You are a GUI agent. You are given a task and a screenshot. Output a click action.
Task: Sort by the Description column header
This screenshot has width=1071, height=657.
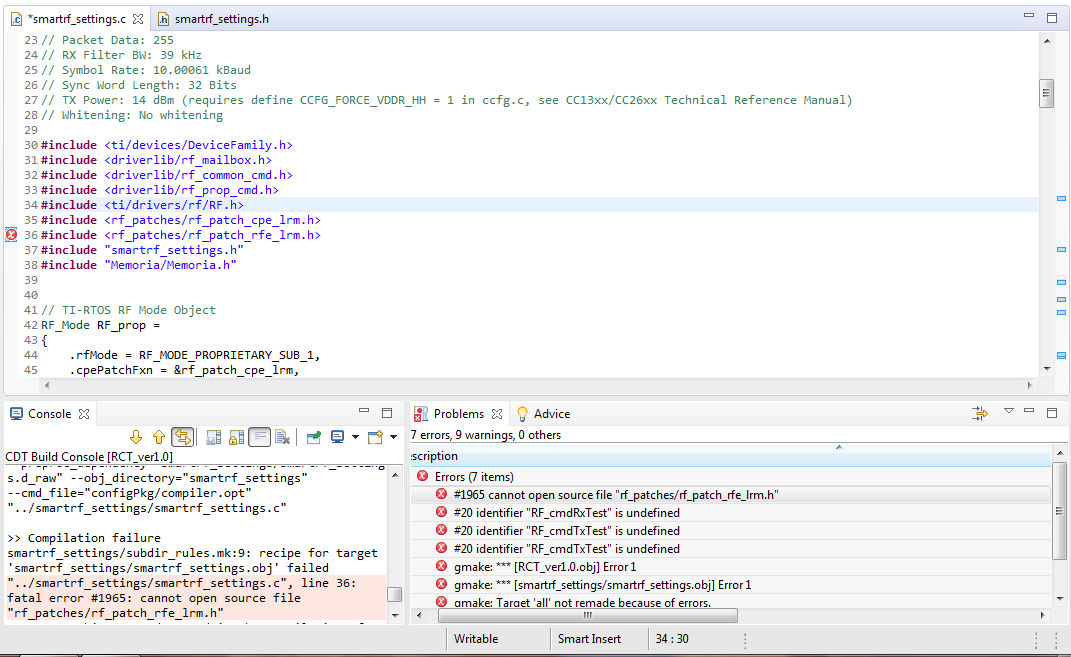click(x=732, y=456)
